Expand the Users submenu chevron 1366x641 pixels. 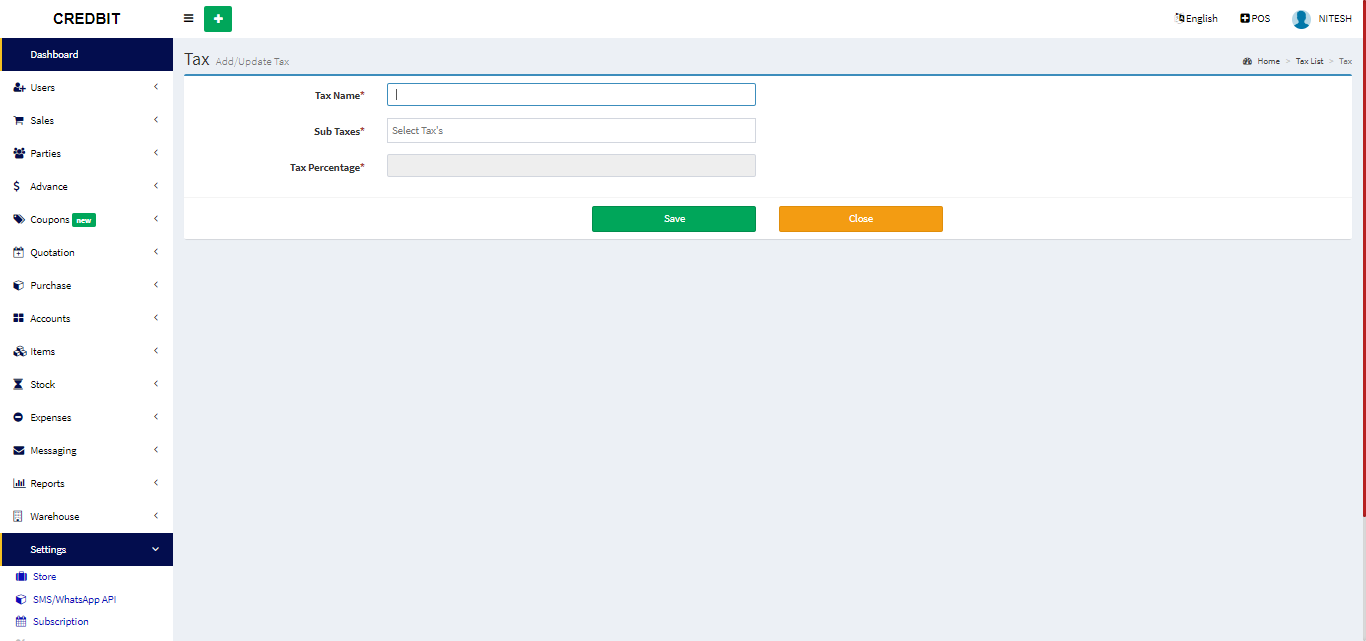(x=156, y=87)
